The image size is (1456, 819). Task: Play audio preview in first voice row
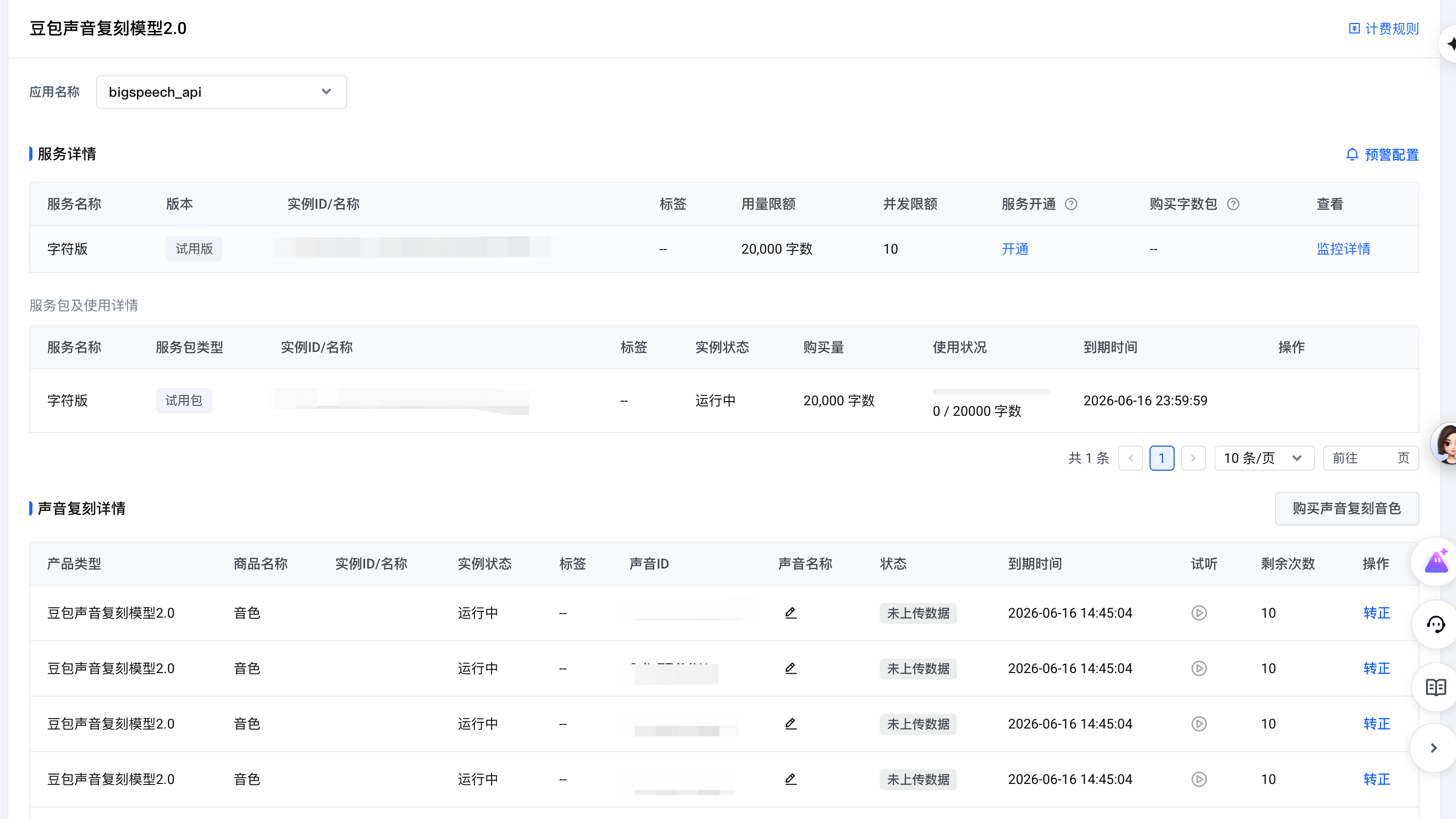click(1199, 613)
